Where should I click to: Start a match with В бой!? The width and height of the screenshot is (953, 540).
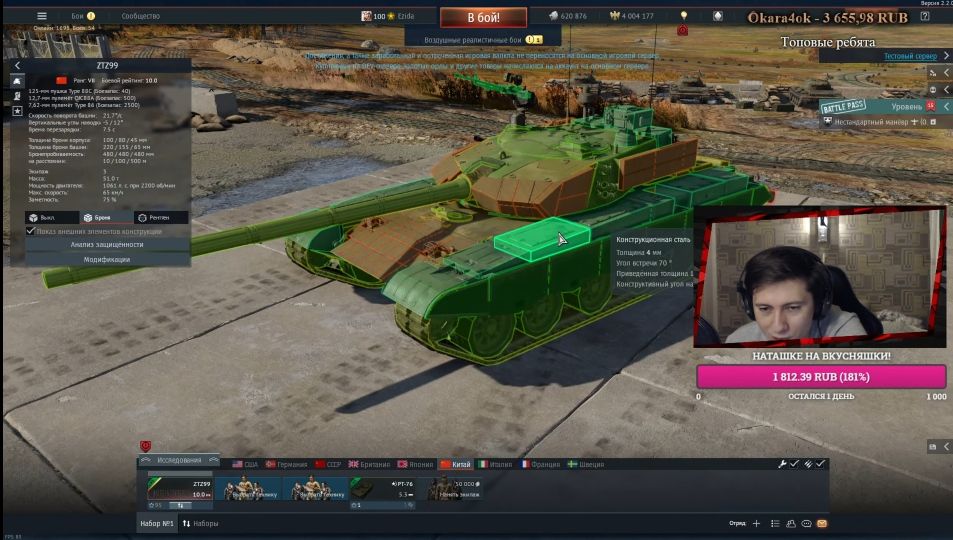(x=483, y=18)
